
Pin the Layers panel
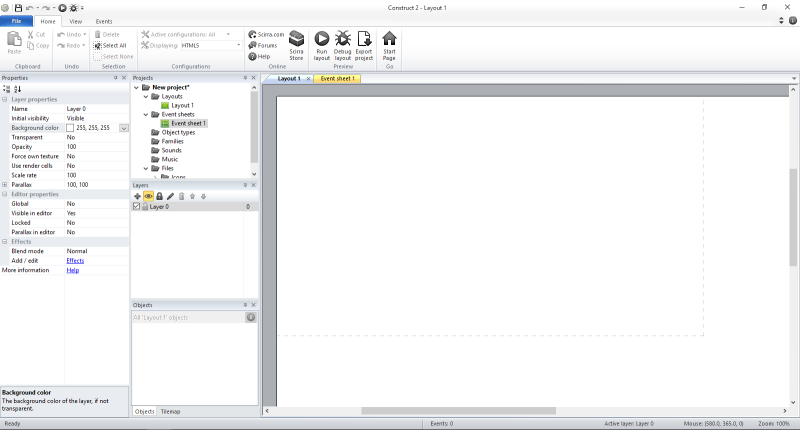tap(245, 185)
